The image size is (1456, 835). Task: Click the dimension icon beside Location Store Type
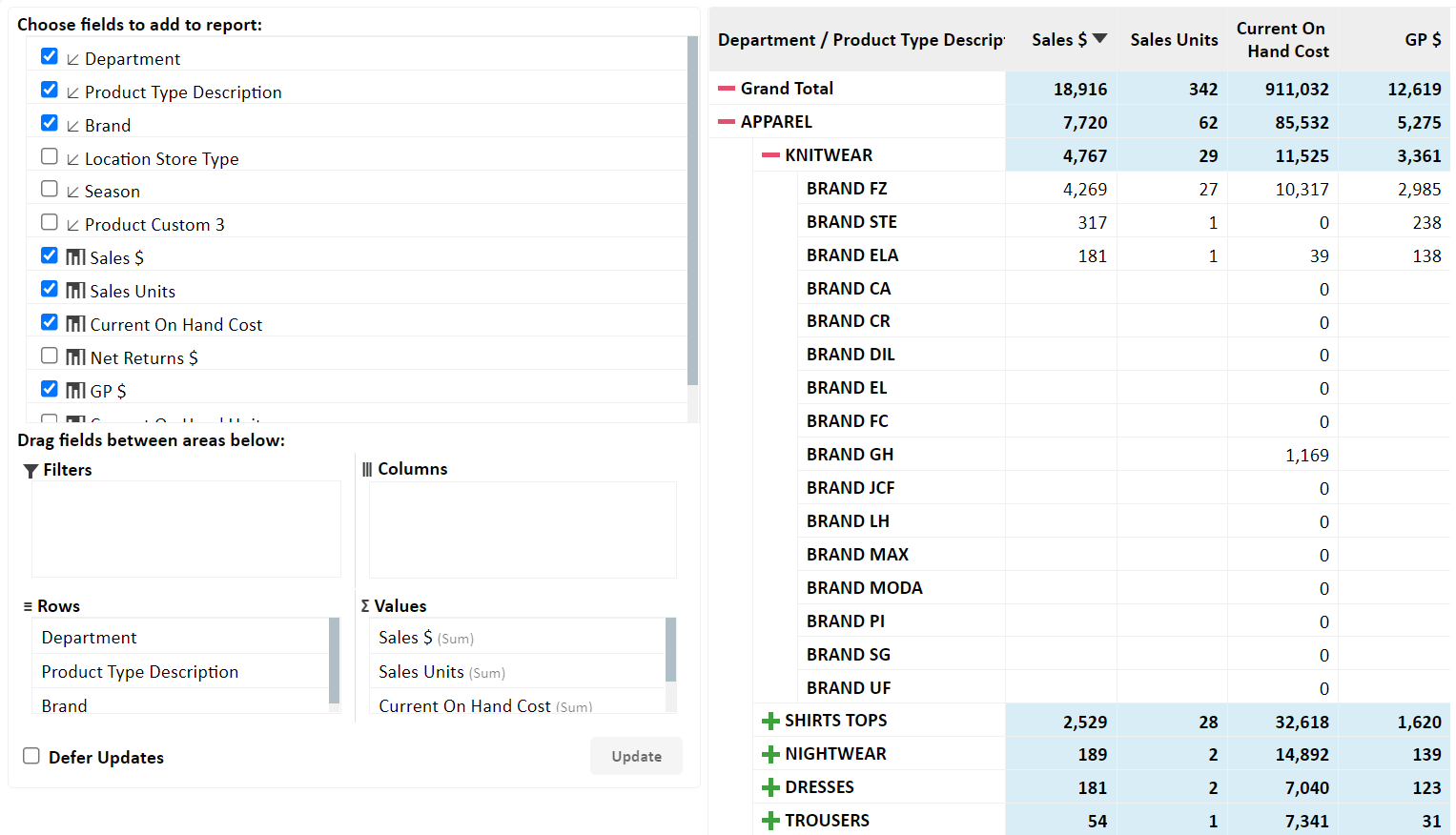pos(73,159)
